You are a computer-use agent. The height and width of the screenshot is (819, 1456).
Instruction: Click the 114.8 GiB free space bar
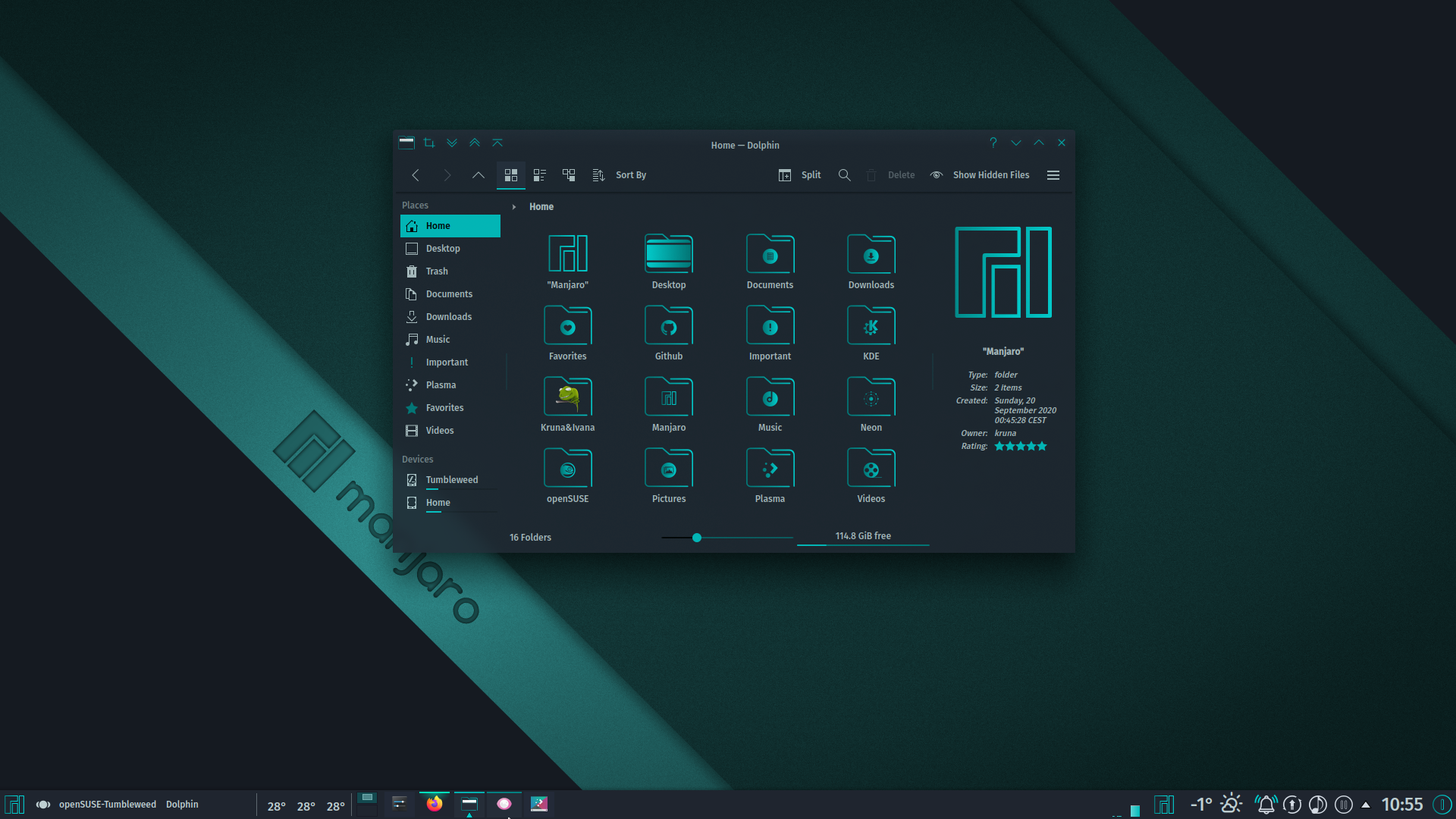click(863, 537)
